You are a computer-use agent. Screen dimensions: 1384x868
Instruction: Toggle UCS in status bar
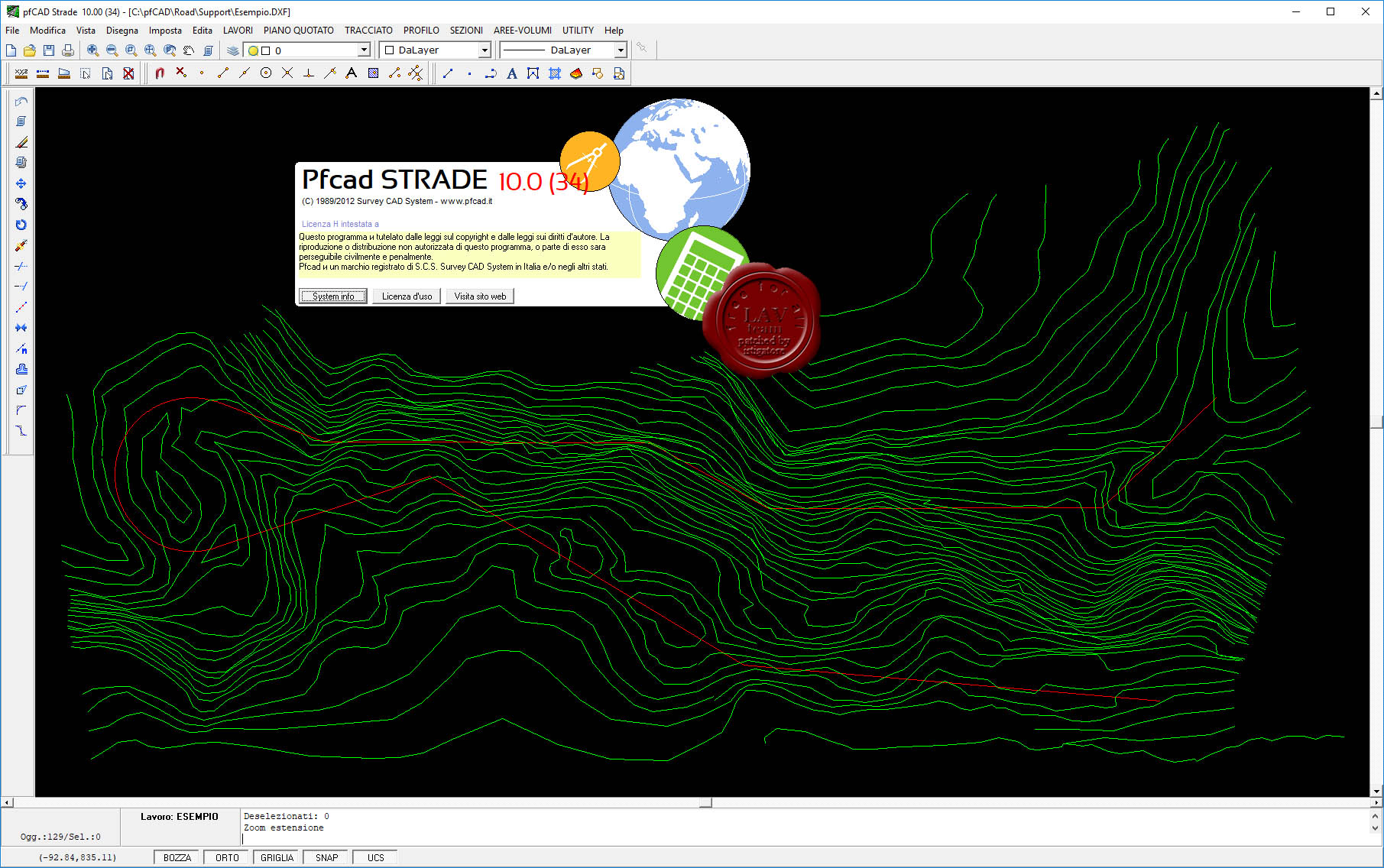point(375,857)
